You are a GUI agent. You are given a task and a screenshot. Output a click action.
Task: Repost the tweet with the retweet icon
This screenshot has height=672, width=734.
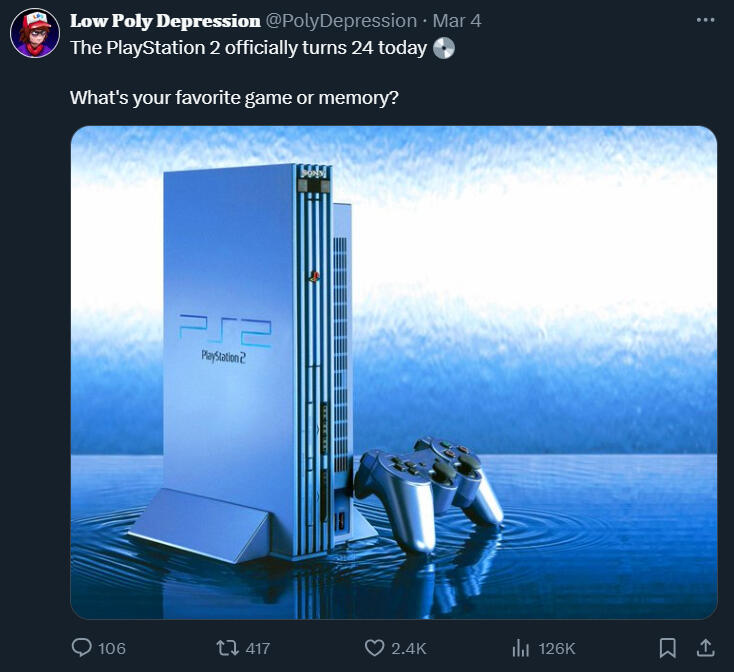point(228,648)
